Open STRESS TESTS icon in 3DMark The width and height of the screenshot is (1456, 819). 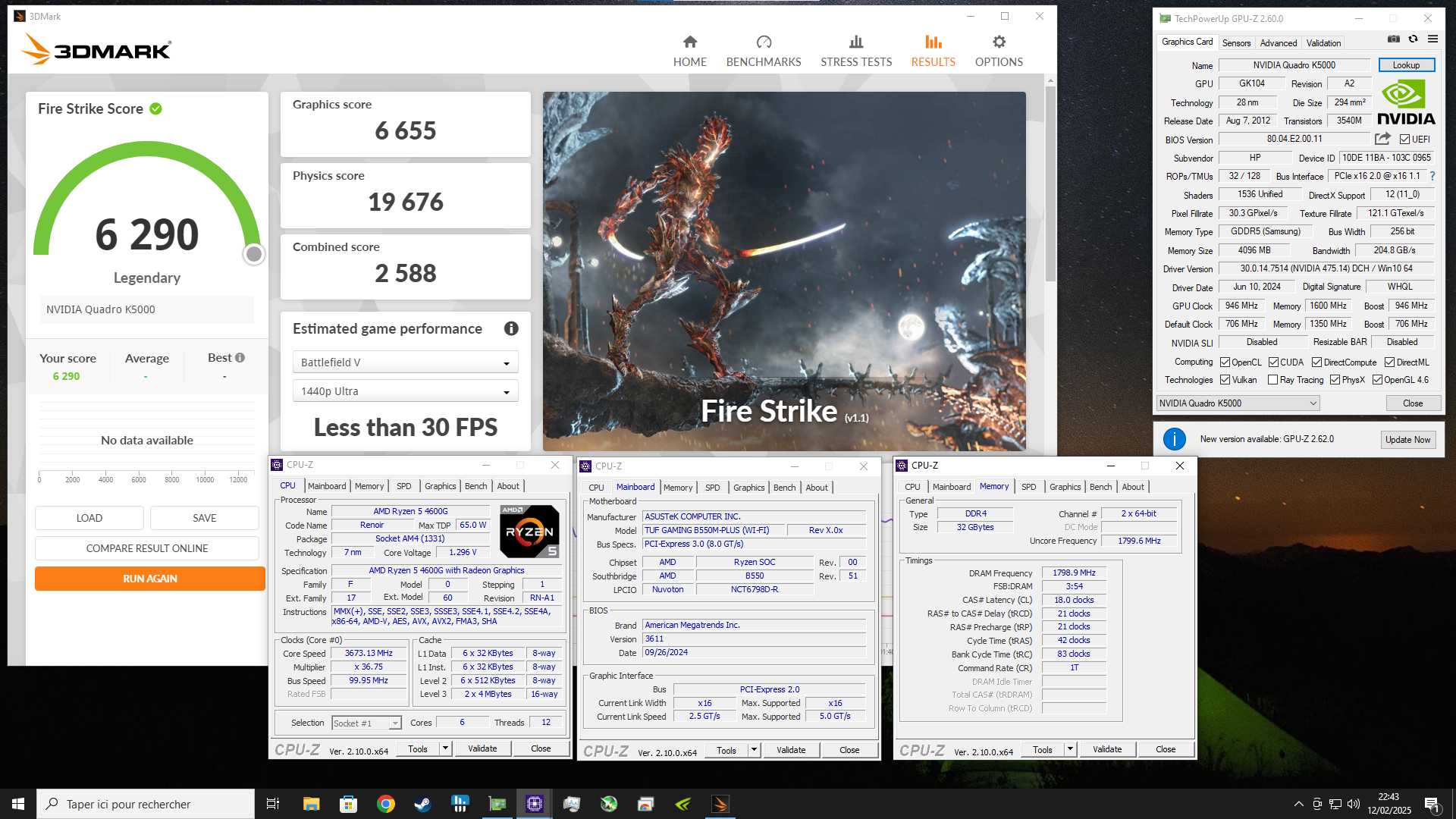tap(856, 42)
